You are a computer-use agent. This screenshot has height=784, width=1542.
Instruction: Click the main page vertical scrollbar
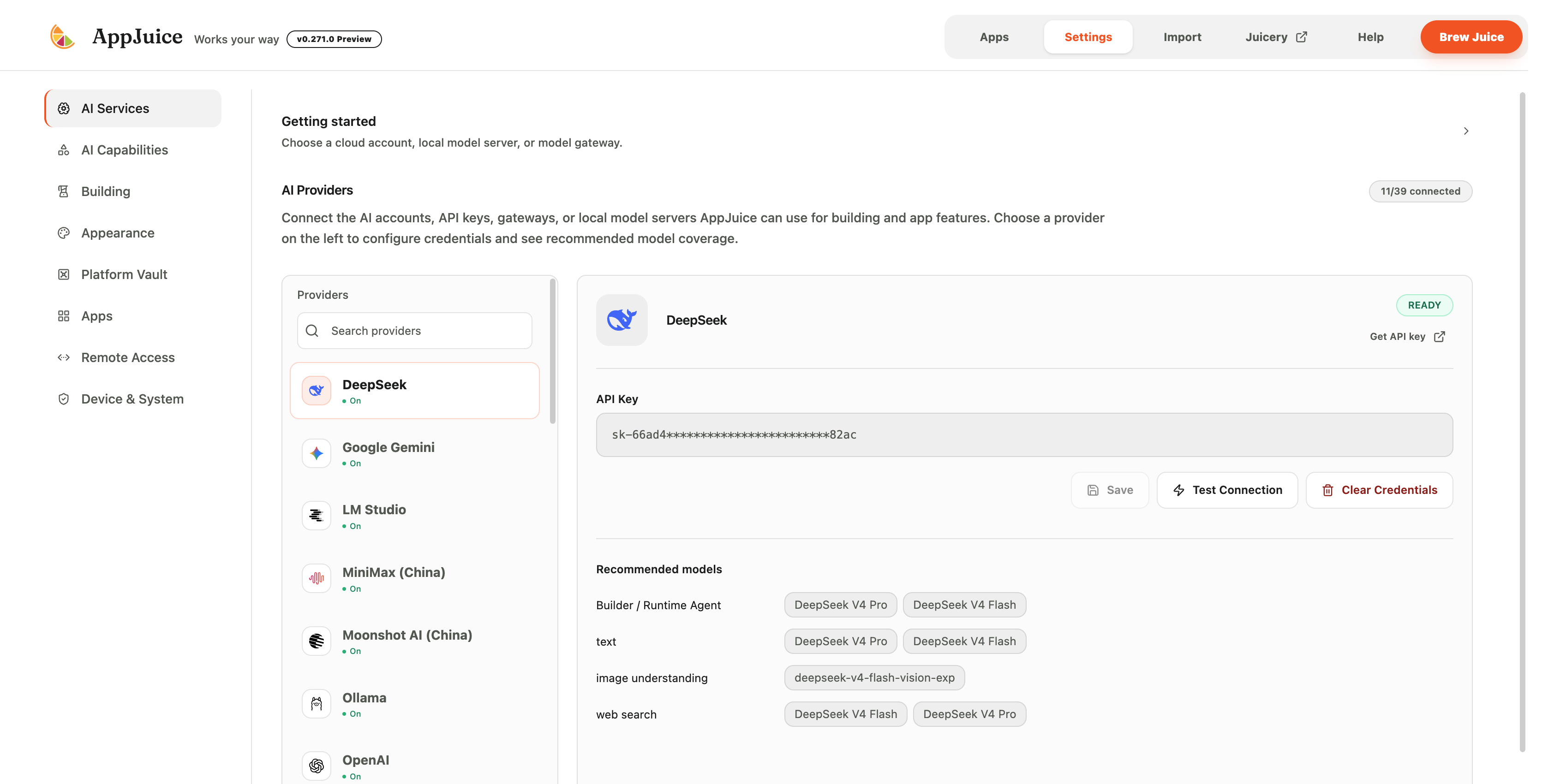coord(1522,422)
